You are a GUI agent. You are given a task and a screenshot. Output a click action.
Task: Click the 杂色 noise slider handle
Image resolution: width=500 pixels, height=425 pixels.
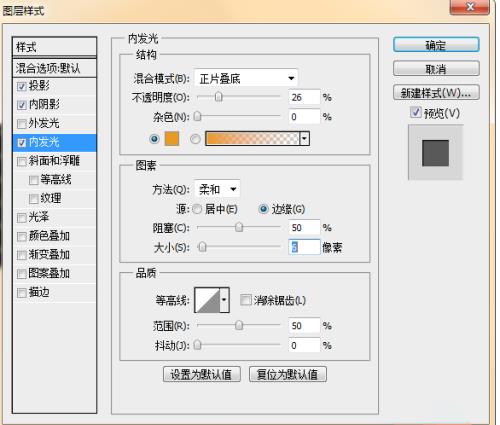coord(198,116)
